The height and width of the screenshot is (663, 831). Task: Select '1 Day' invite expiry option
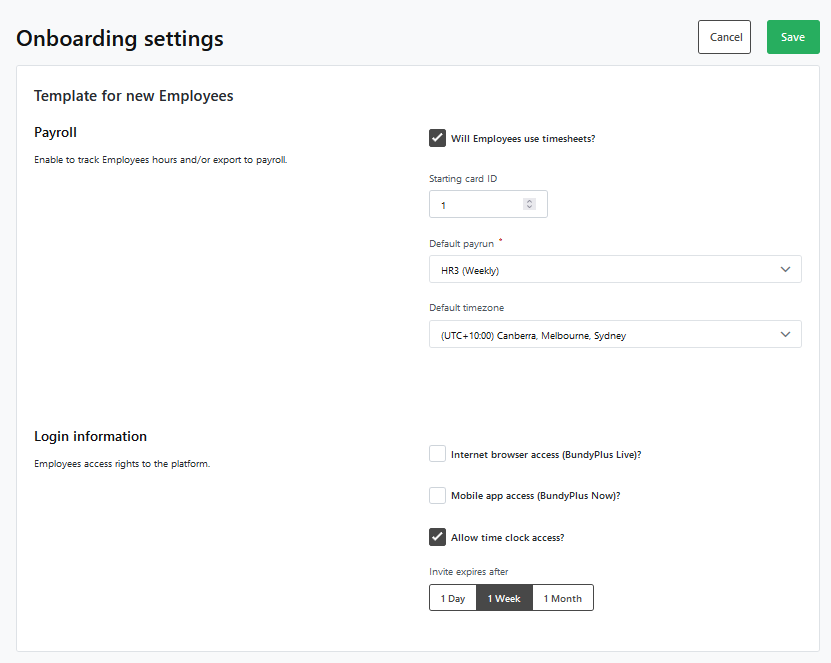coord(452,598)
